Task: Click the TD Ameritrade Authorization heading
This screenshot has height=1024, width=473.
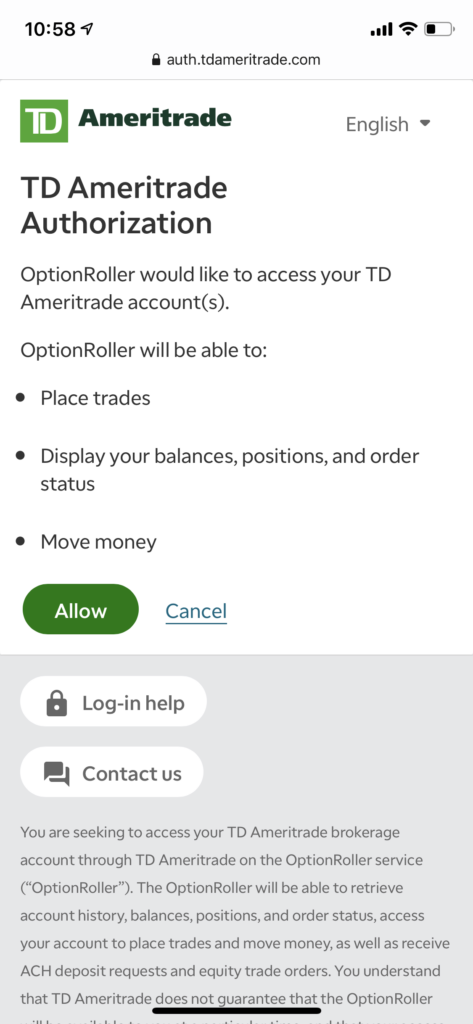Action: pyautogui.click(x=124, y=205)
